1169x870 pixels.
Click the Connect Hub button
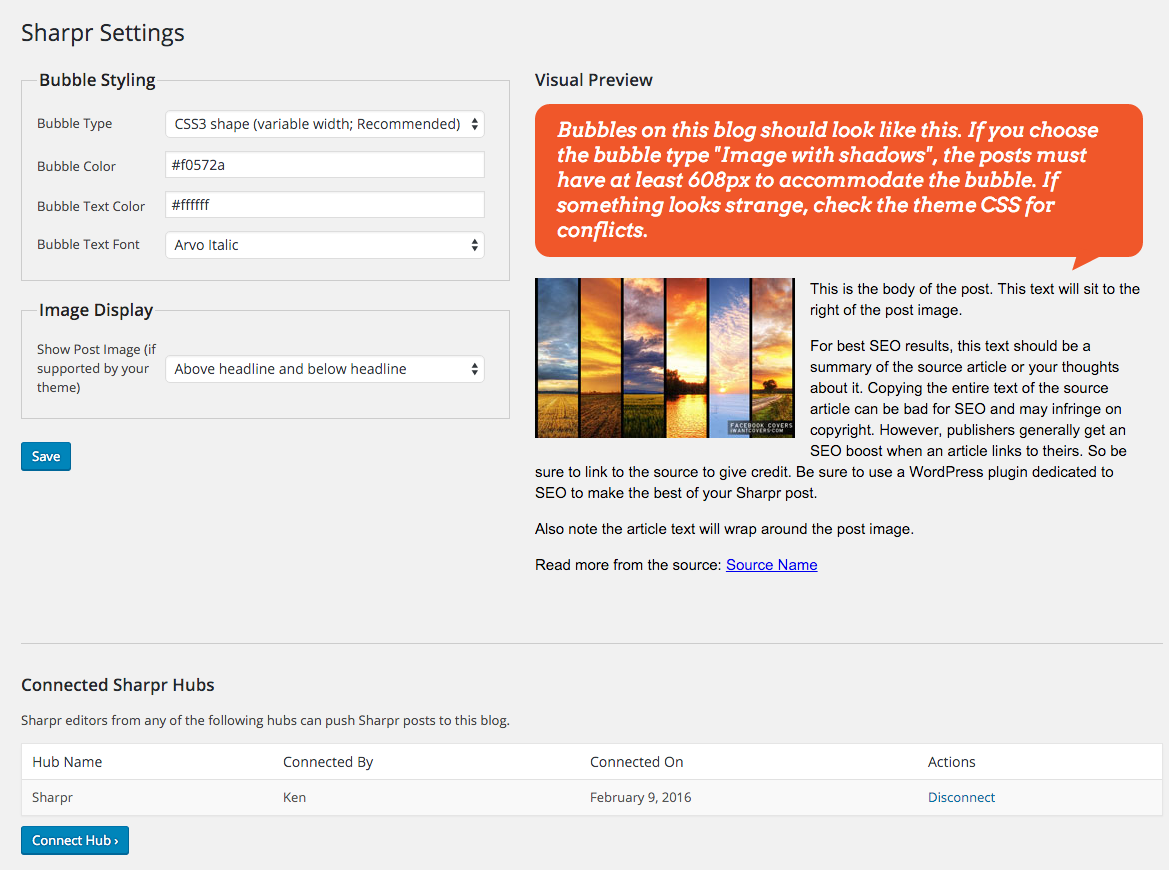pos(75,840)
